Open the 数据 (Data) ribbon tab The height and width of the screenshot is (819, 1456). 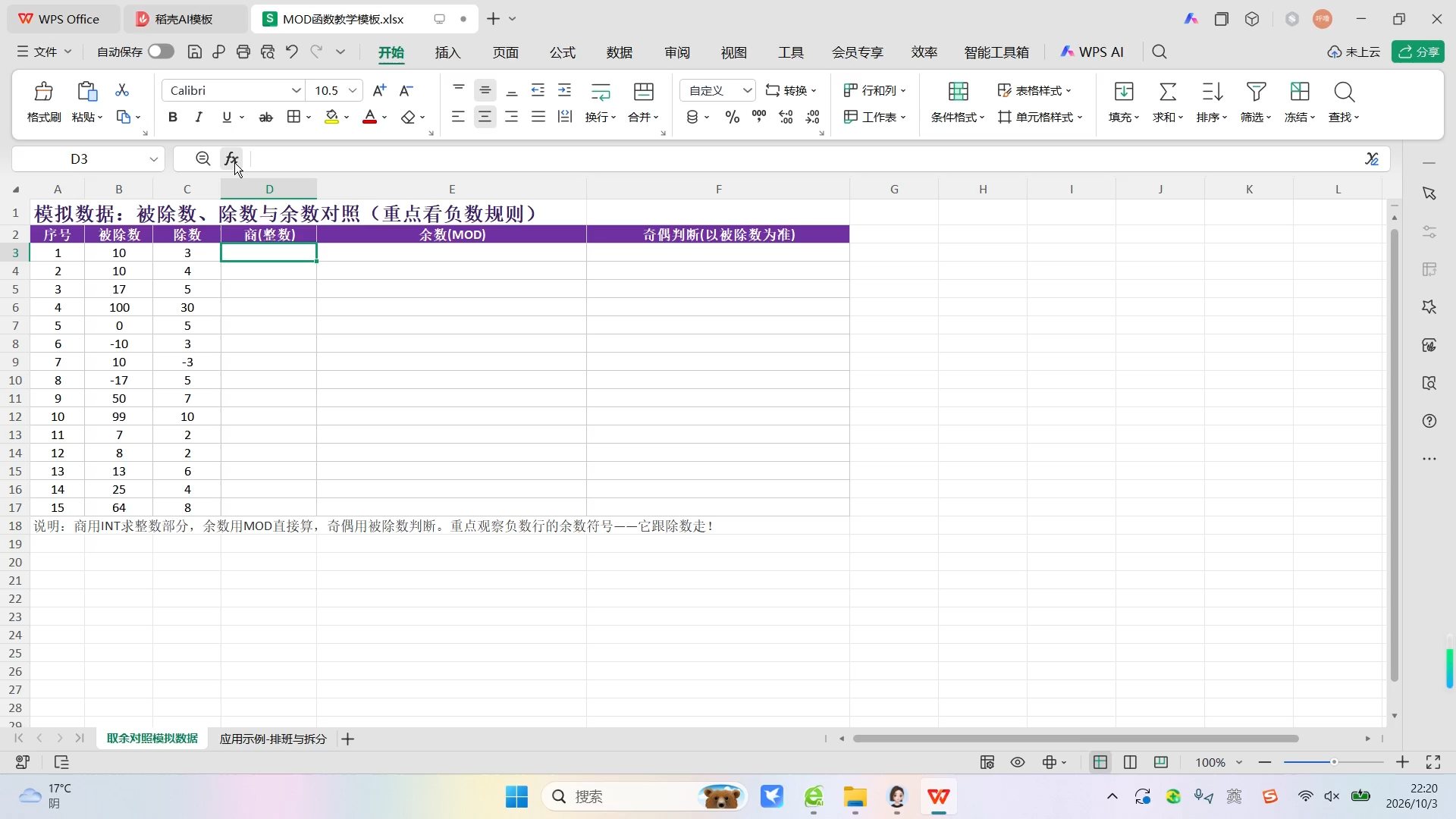(x=619, y=52)
